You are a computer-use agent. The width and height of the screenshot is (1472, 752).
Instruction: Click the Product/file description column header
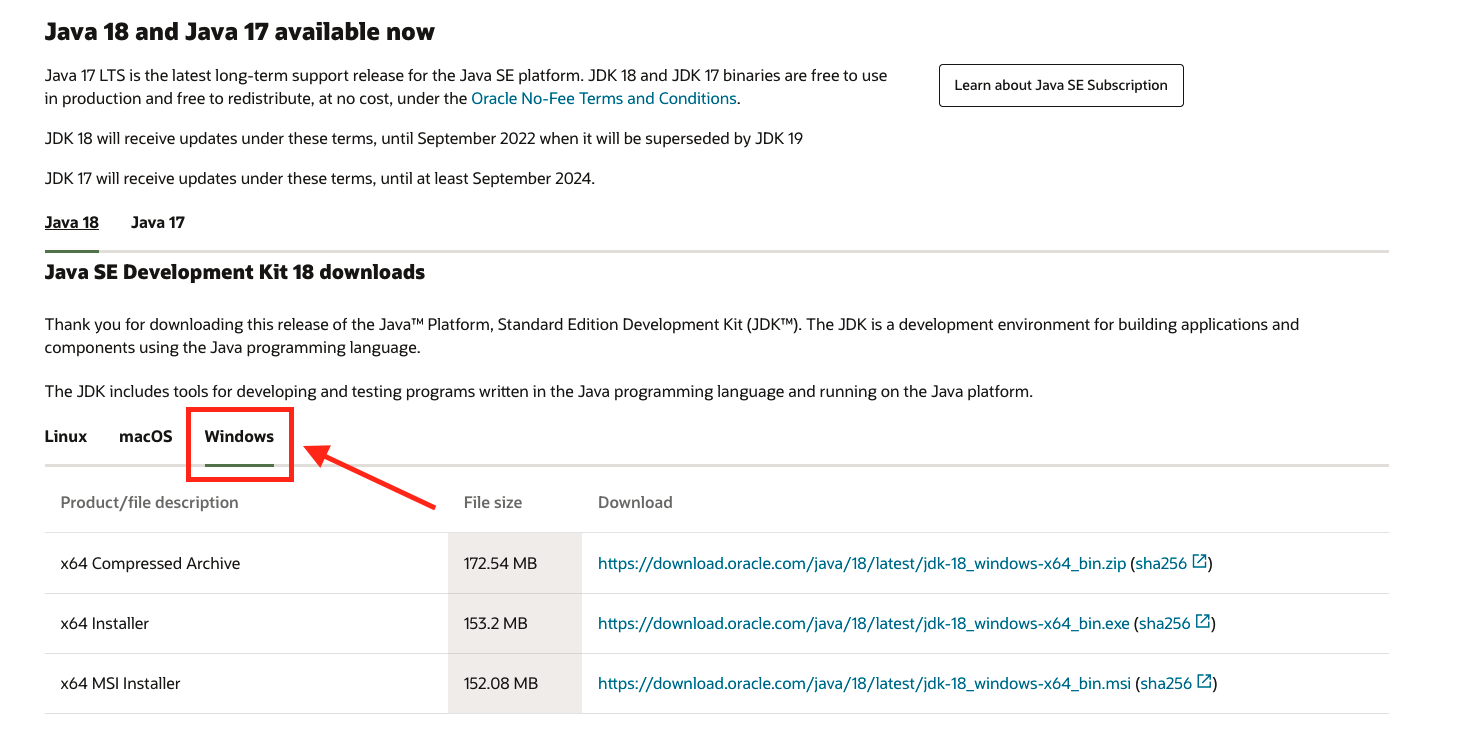click(x=149, y=502)
